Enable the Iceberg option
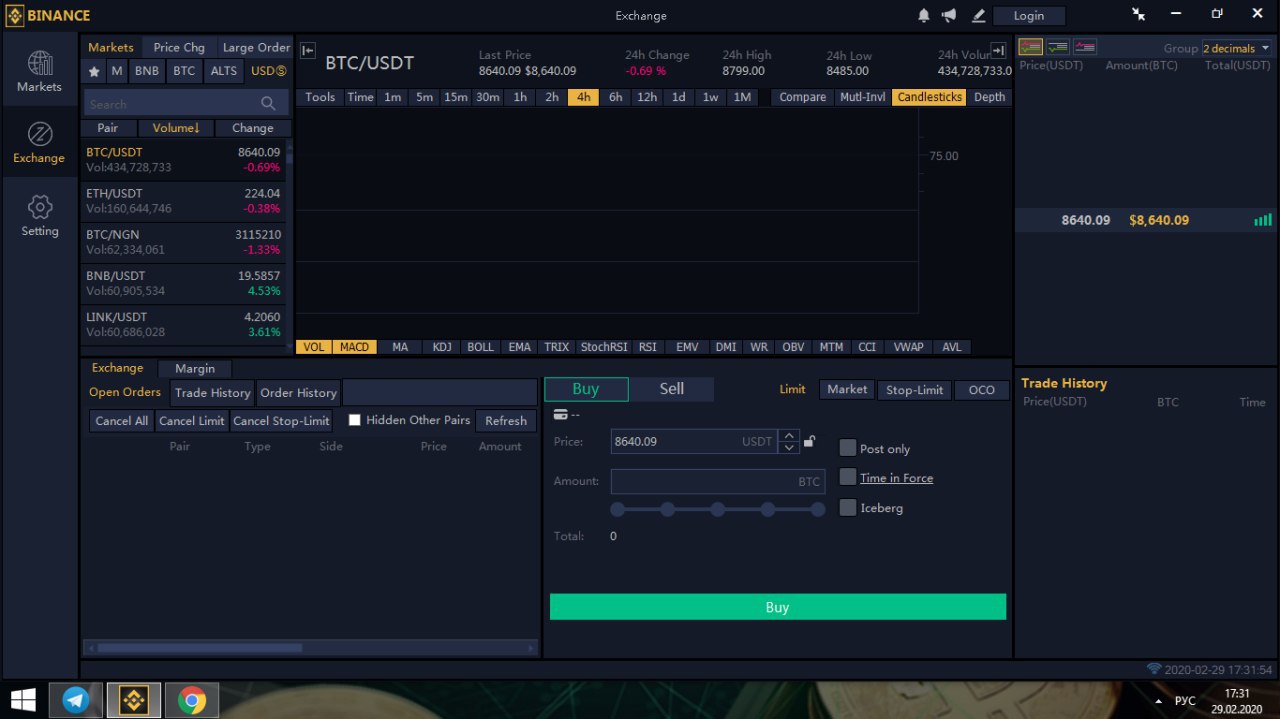1280x719 pixels. [848, 507]
